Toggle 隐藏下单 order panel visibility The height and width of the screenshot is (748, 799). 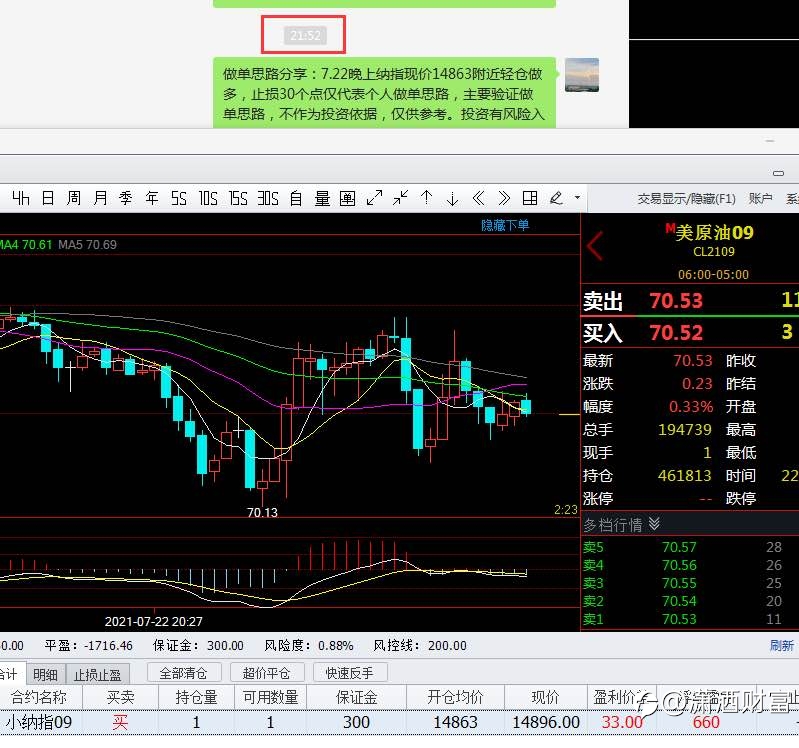tap(505, 225)
